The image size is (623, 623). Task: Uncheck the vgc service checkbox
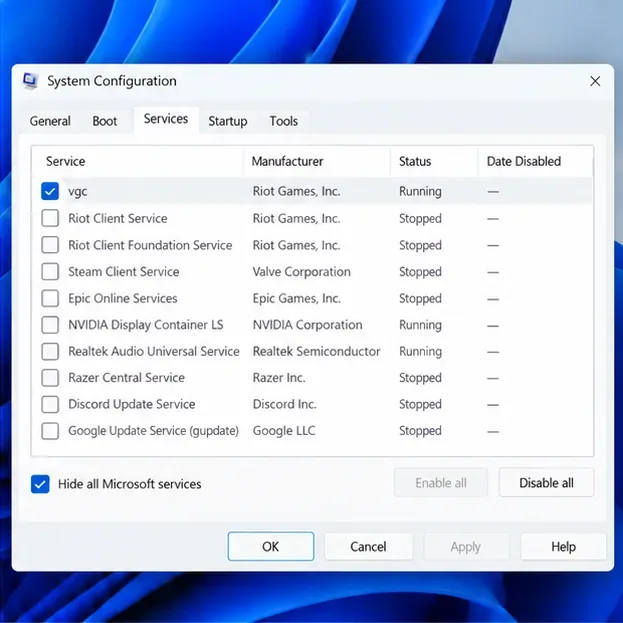50,191
